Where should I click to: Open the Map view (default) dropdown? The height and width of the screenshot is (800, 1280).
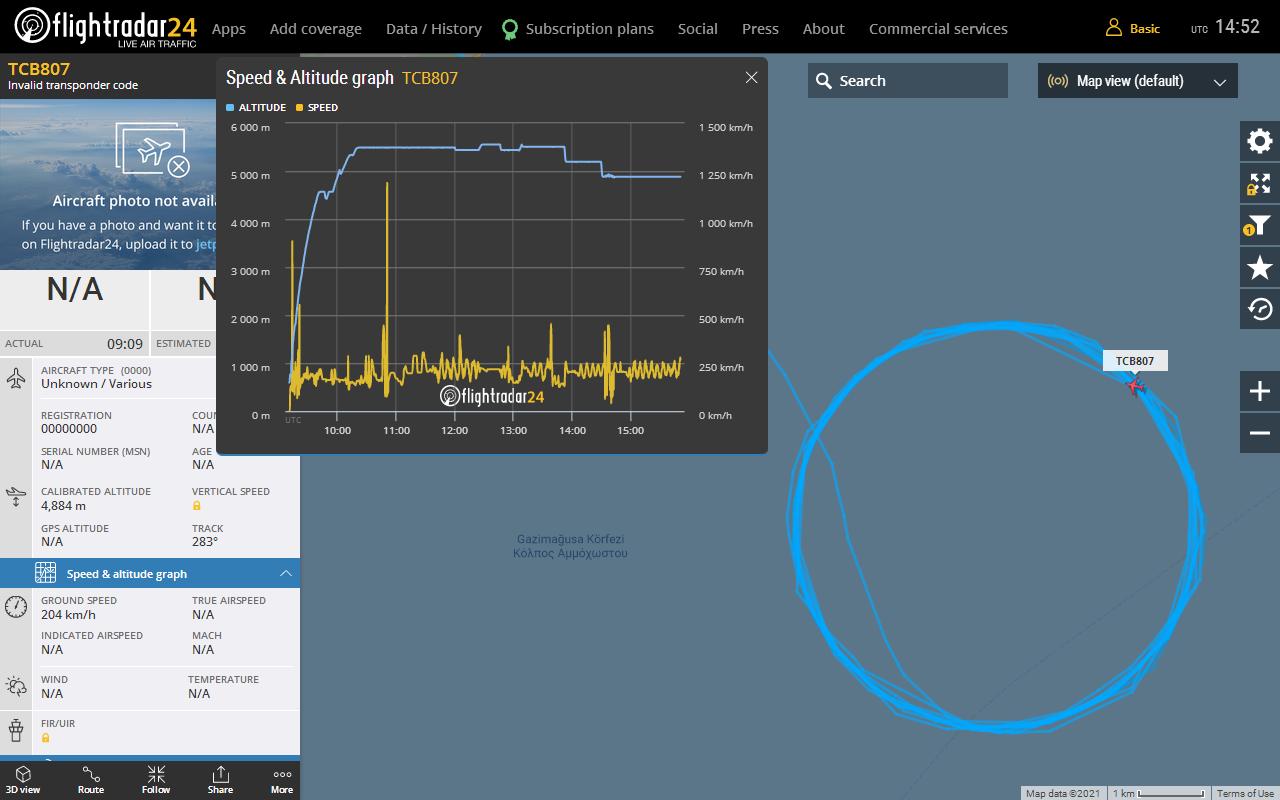tap(1137, 81)
